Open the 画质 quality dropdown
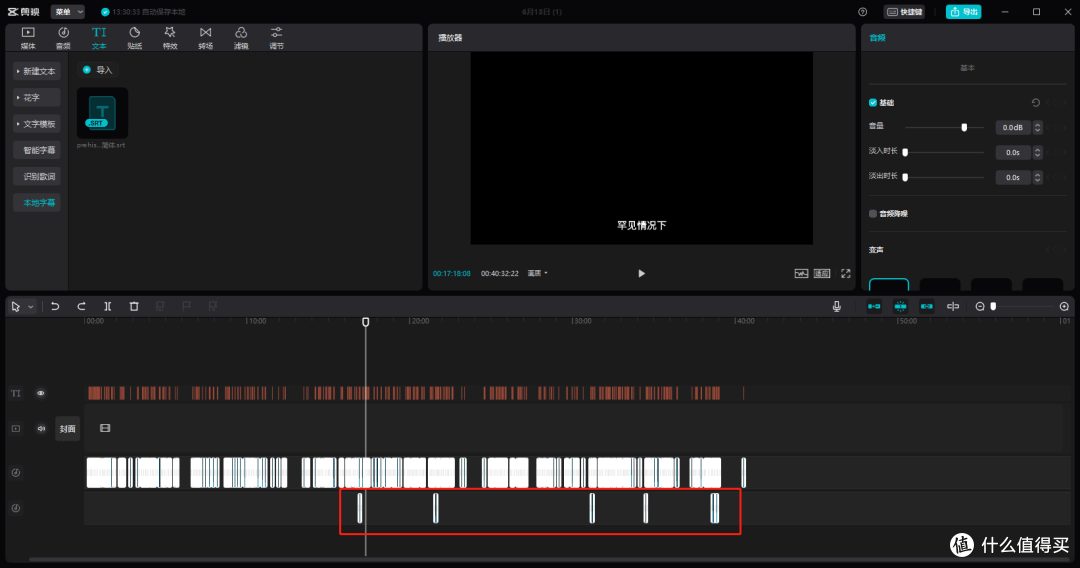The width and height of the screenshot is (1080, 568). click(537, 273)
